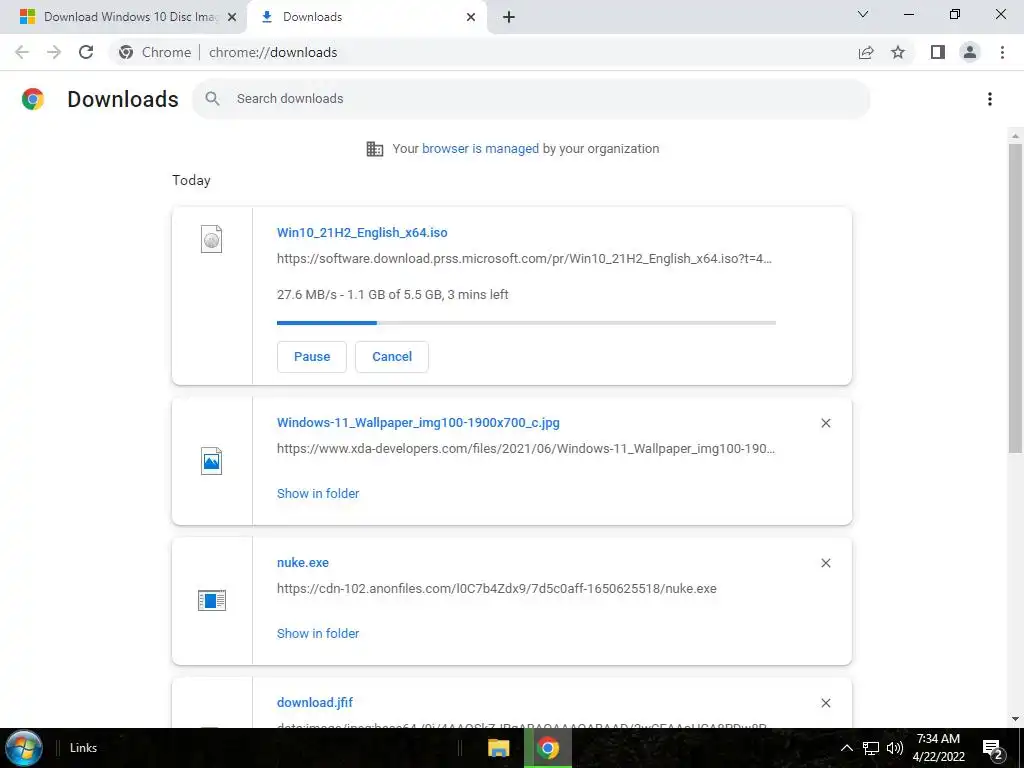The width and height of the screenshot is (1024, 768).
Task: Open the side panel icon
Action: (x=938, y=52)
